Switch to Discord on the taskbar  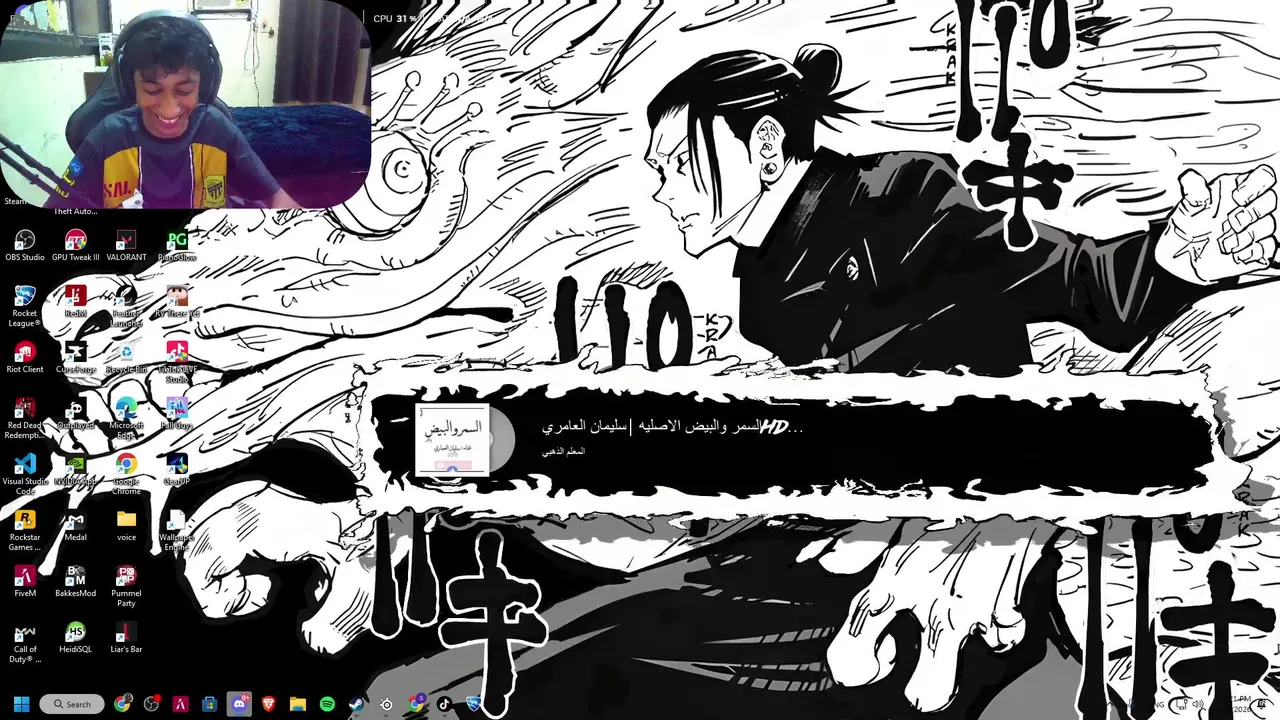(x=239, y=704)
